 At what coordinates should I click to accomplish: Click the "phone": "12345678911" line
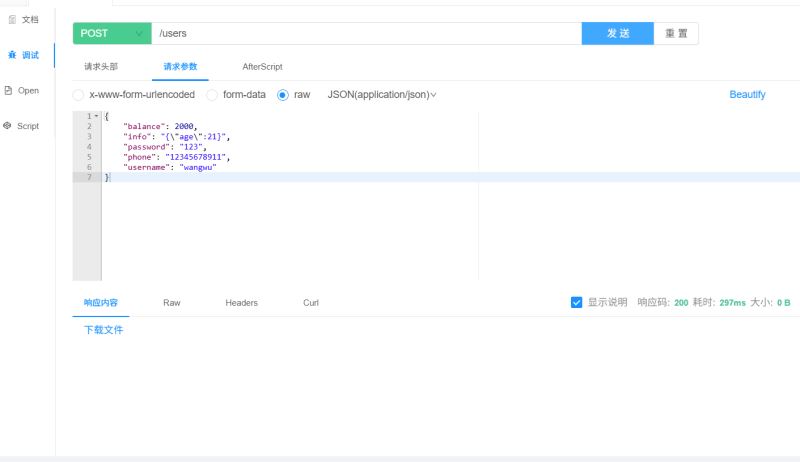177,157
